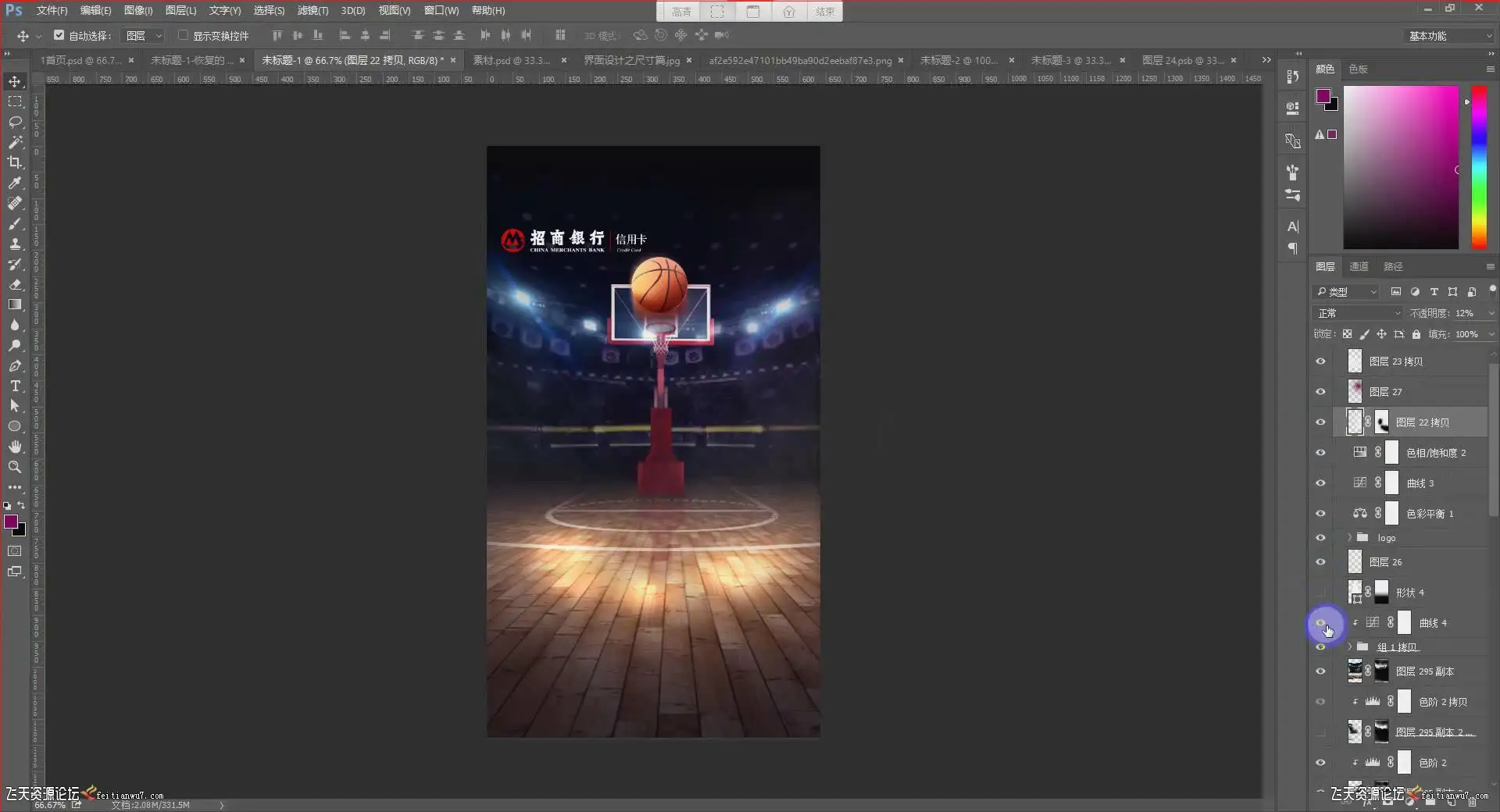This screenshot has width=1500, height=812.
Task: Select the Zoom tool
Action: tap(15, 467)
